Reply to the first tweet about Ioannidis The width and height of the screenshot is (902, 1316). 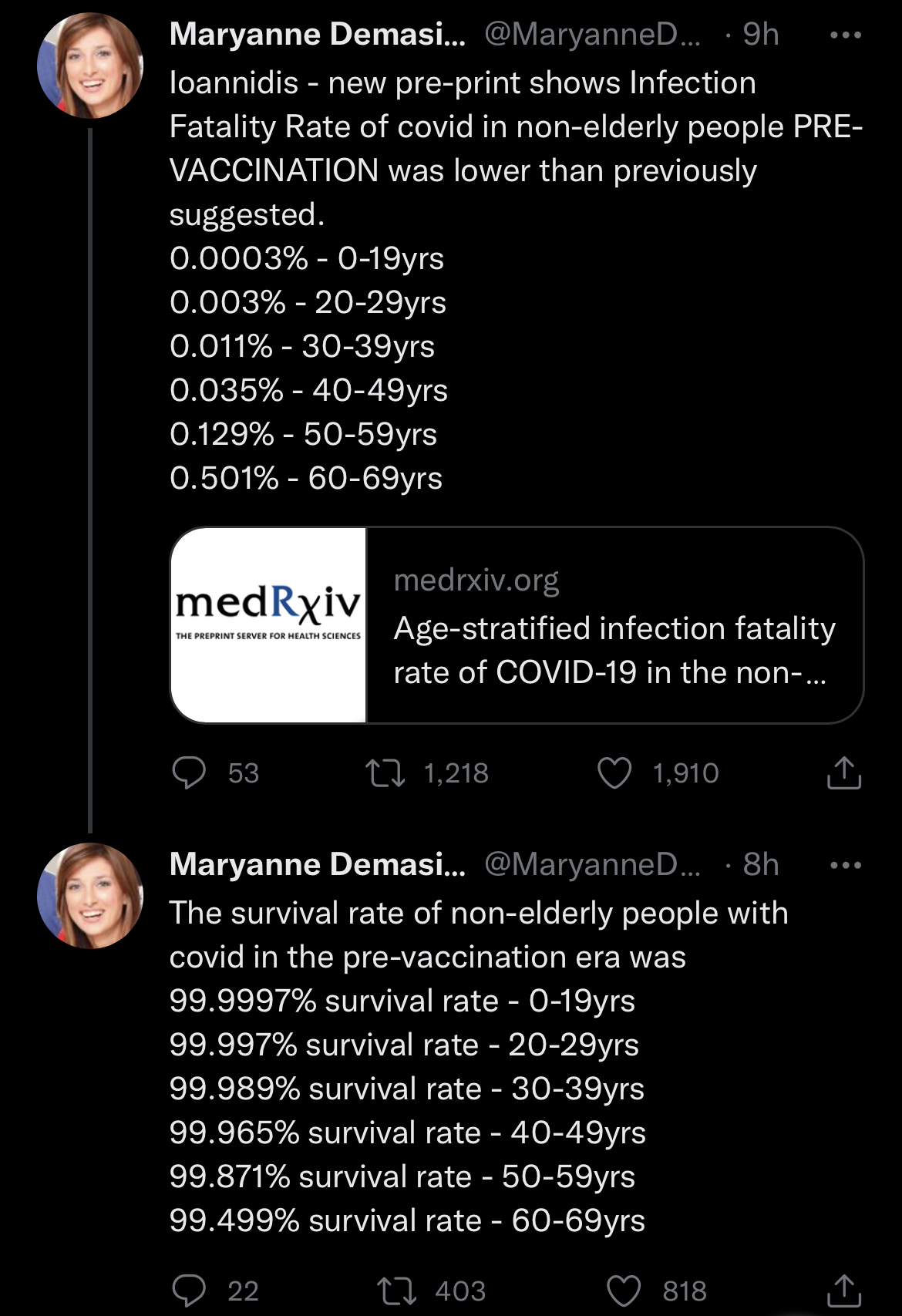189,772
